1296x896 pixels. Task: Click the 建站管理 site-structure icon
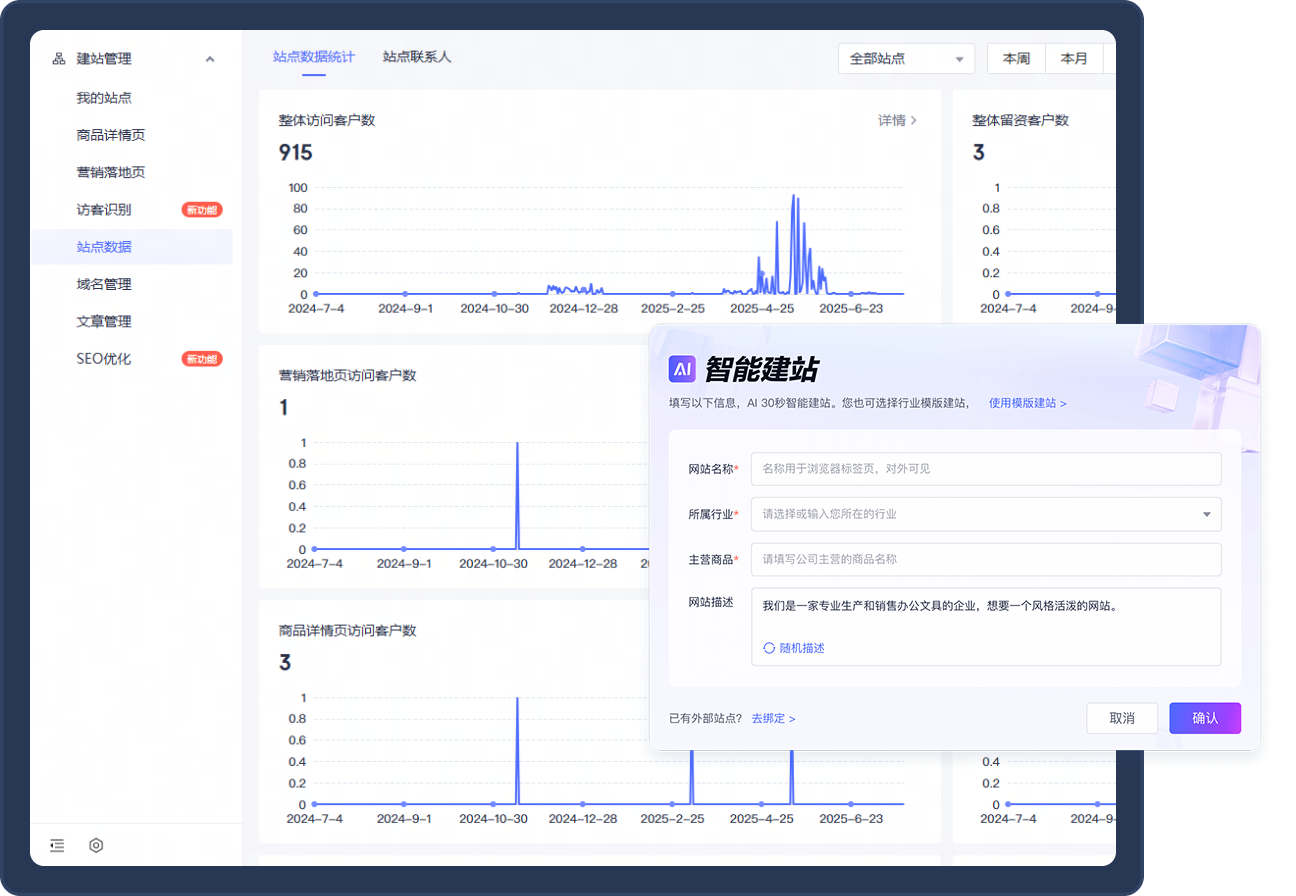click(58, 59)
